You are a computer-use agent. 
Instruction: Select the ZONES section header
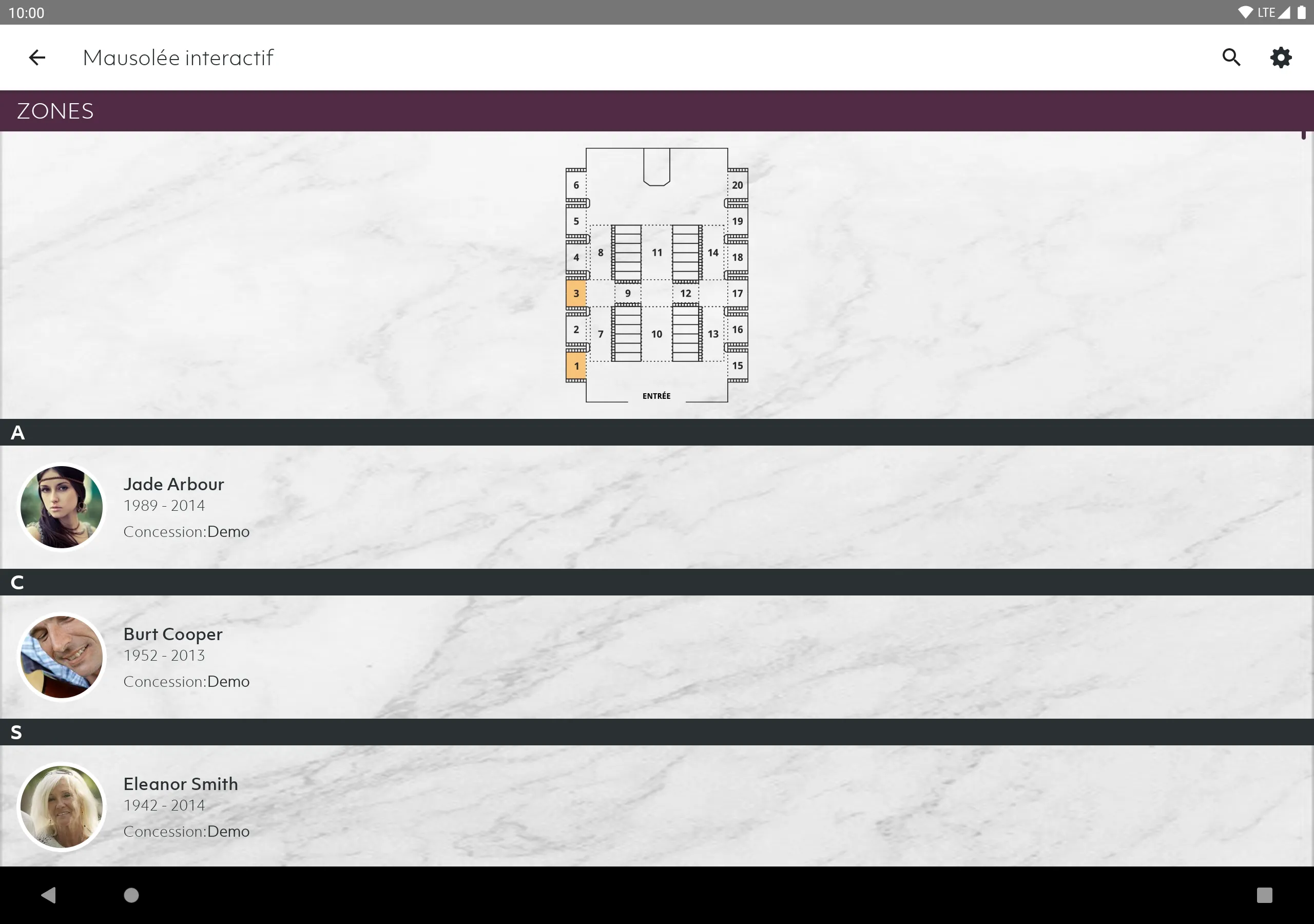657,110
